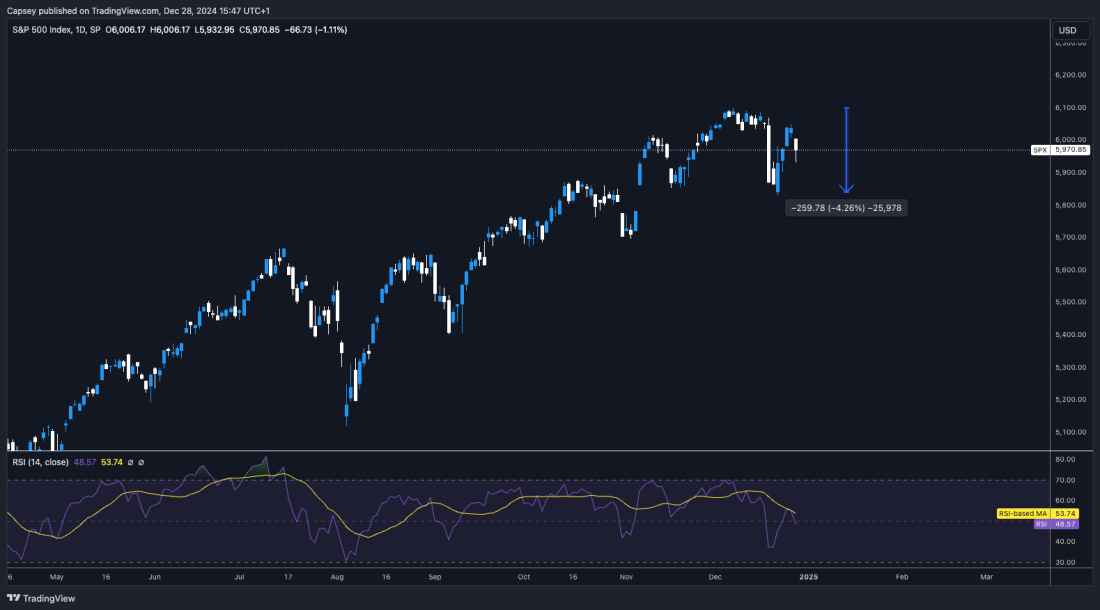The width and height of the screenshot is (1100, 610).
Task: Click the 5,500.00 price axis label
Action: coord(1070,302)
